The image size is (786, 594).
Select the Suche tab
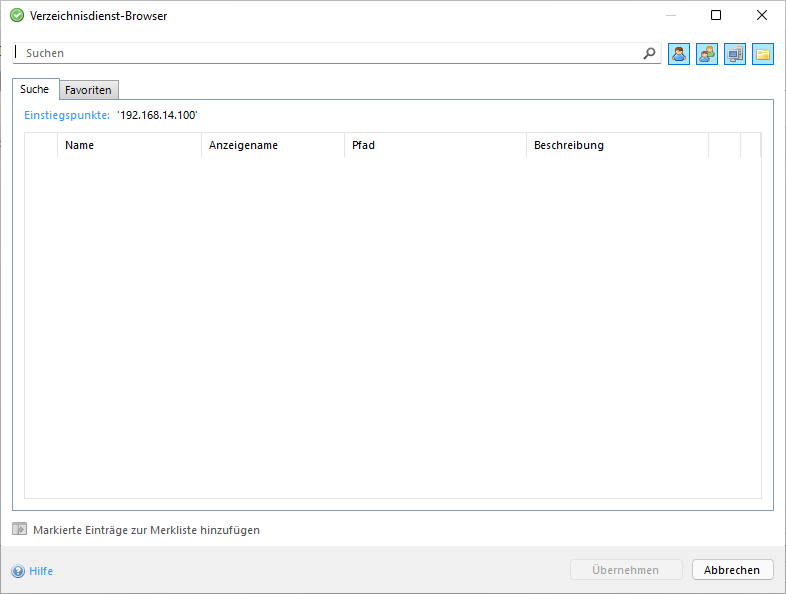pos(34,89)
